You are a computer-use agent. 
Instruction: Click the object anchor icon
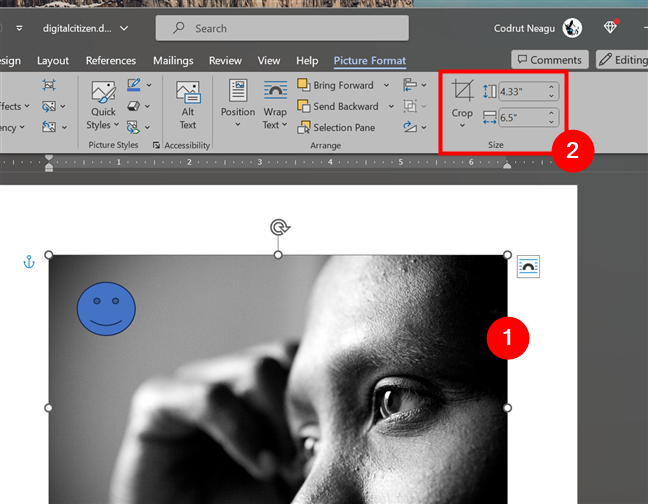pos(29,262)
